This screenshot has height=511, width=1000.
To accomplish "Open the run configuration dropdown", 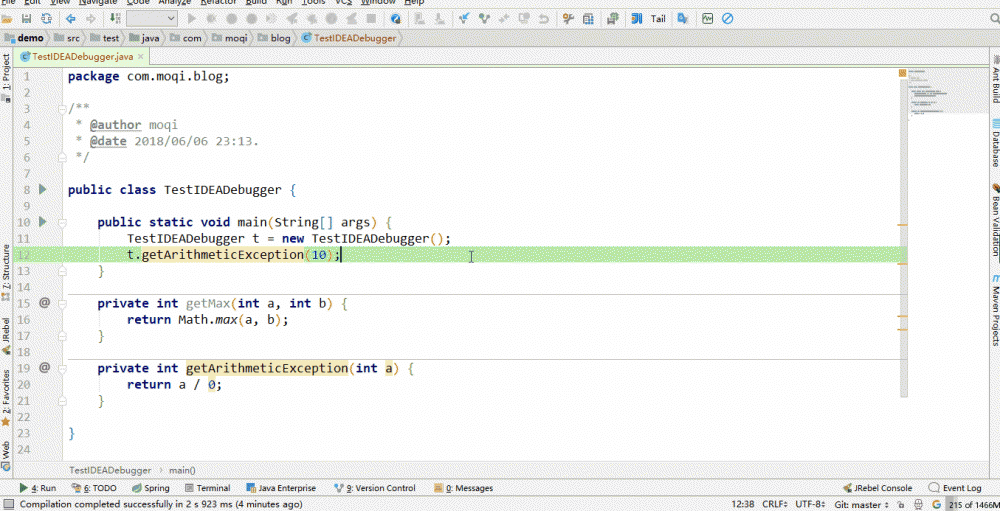I will (152, 18).
